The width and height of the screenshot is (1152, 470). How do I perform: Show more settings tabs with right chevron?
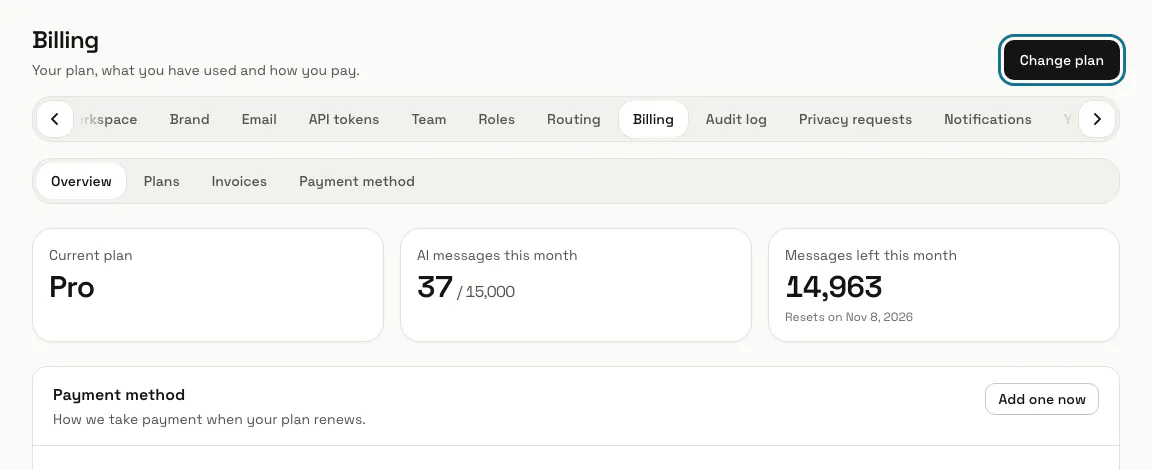(x=1097, y=119)
